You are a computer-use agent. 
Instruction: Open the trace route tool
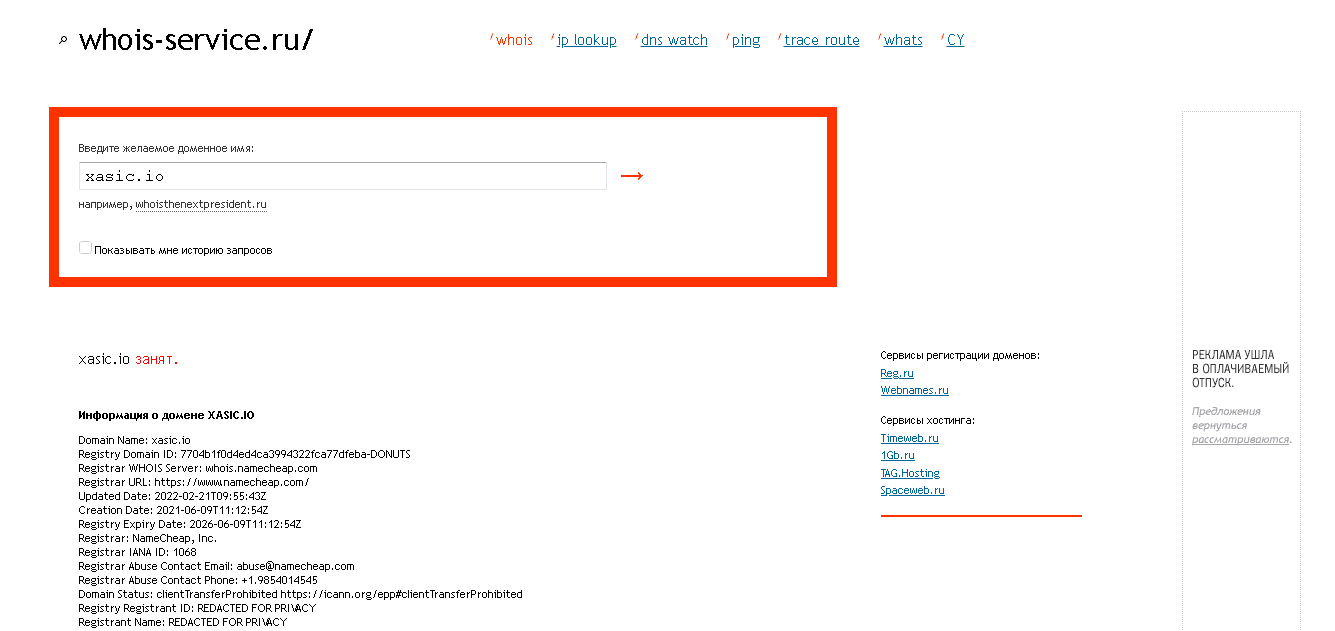[821, 41]
